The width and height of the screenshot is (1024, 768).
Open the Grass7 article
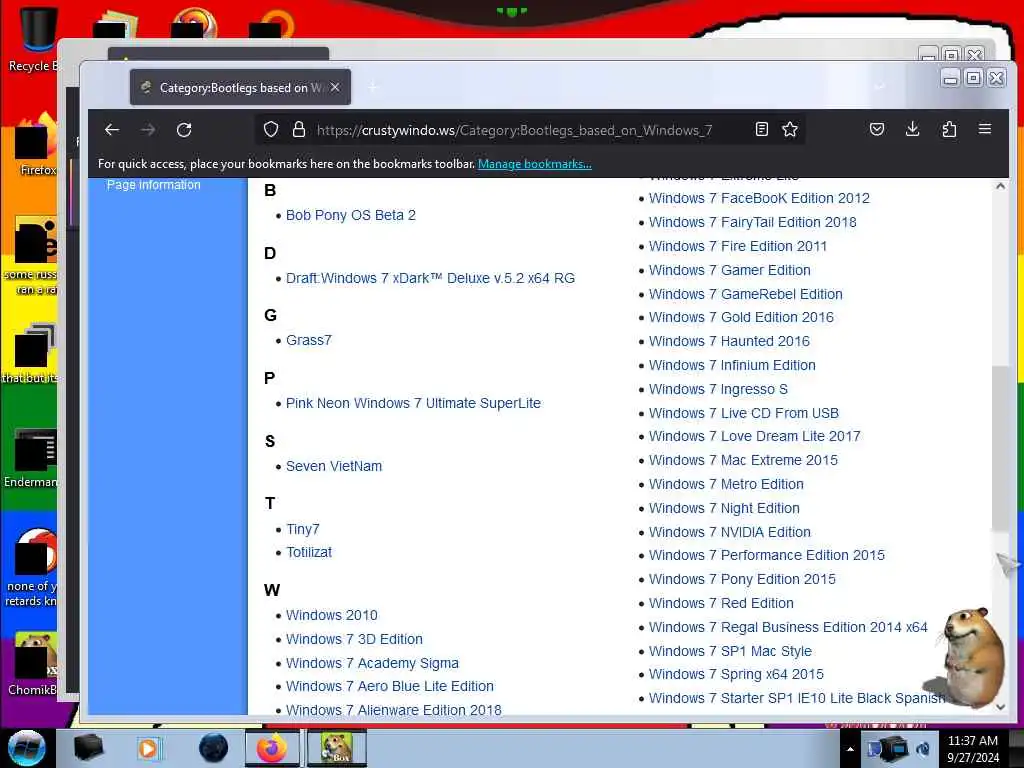point(309,340)
